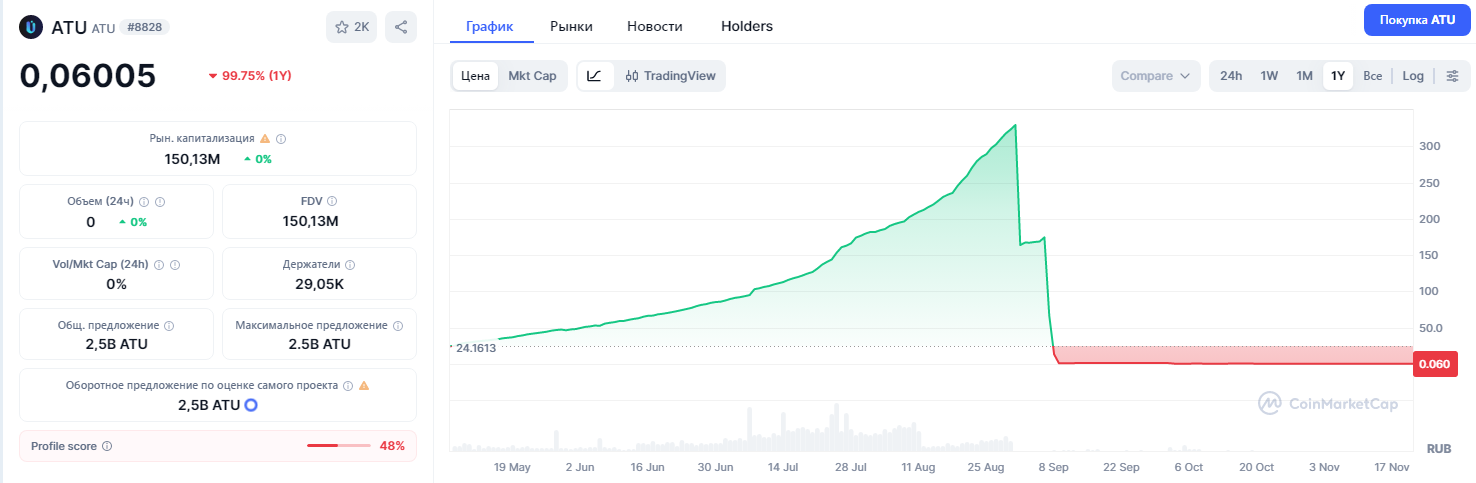Click the red 0.060 price label
The width and height of the screenshot is (1476, 483).
[x=1434, y=364]
